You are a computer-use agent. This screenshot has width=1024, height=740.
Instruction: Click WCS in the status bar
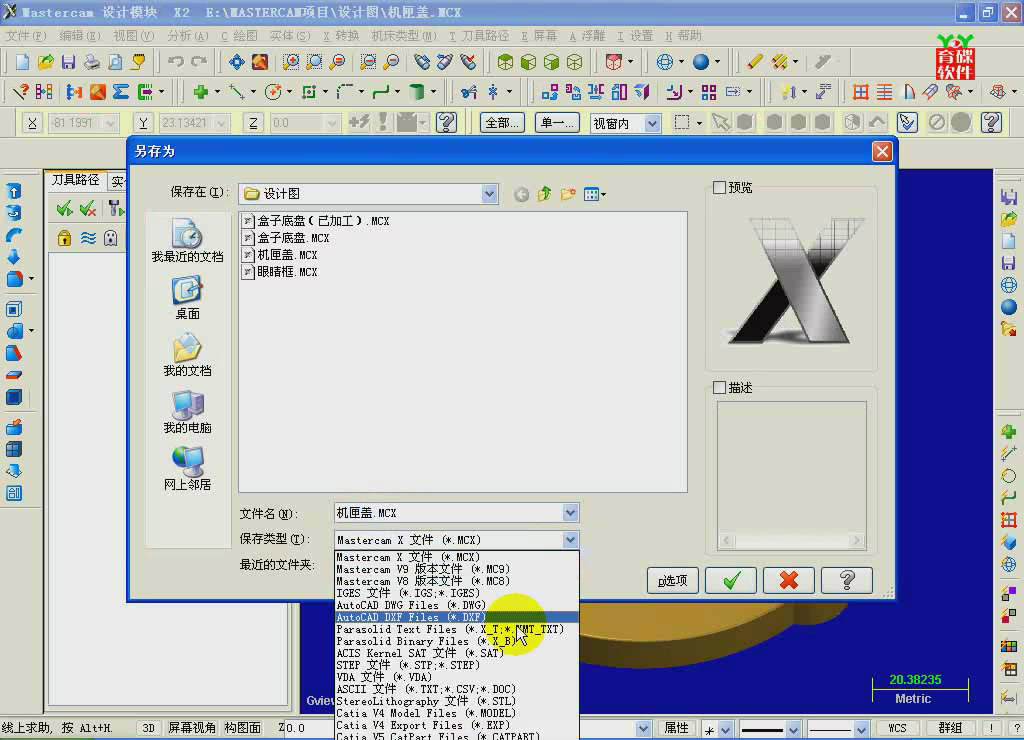pos(897,728)
